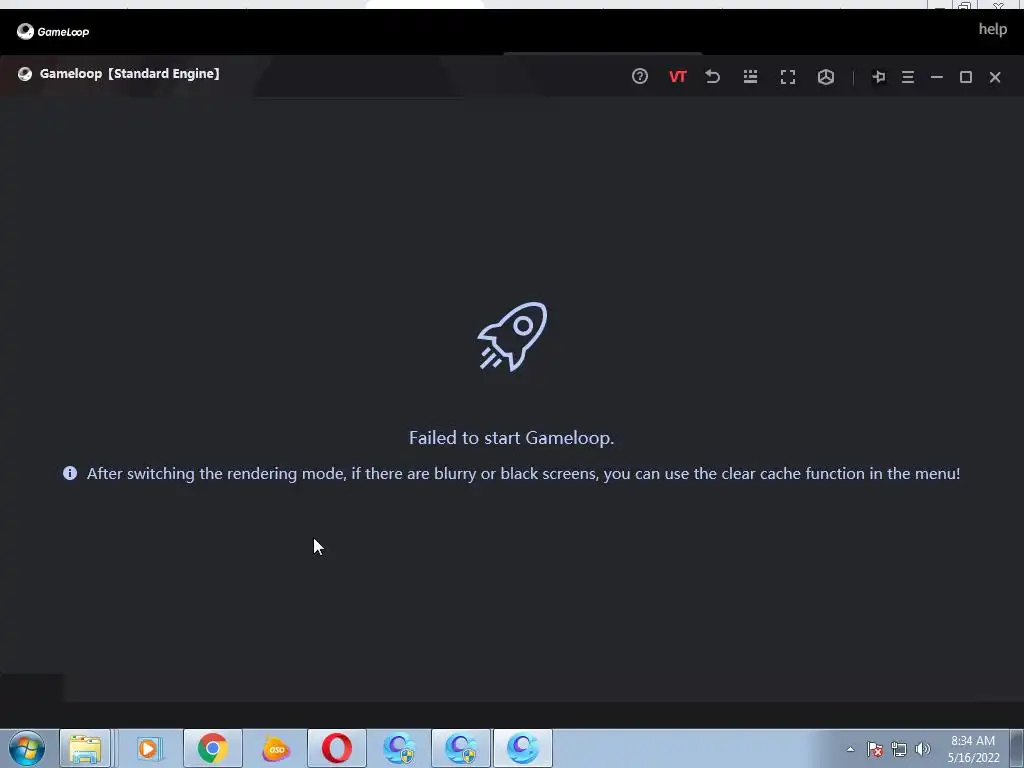The image size is (1024, 768).
Task: Toggle fullscreen mode icon
Action: pos(788,77)
